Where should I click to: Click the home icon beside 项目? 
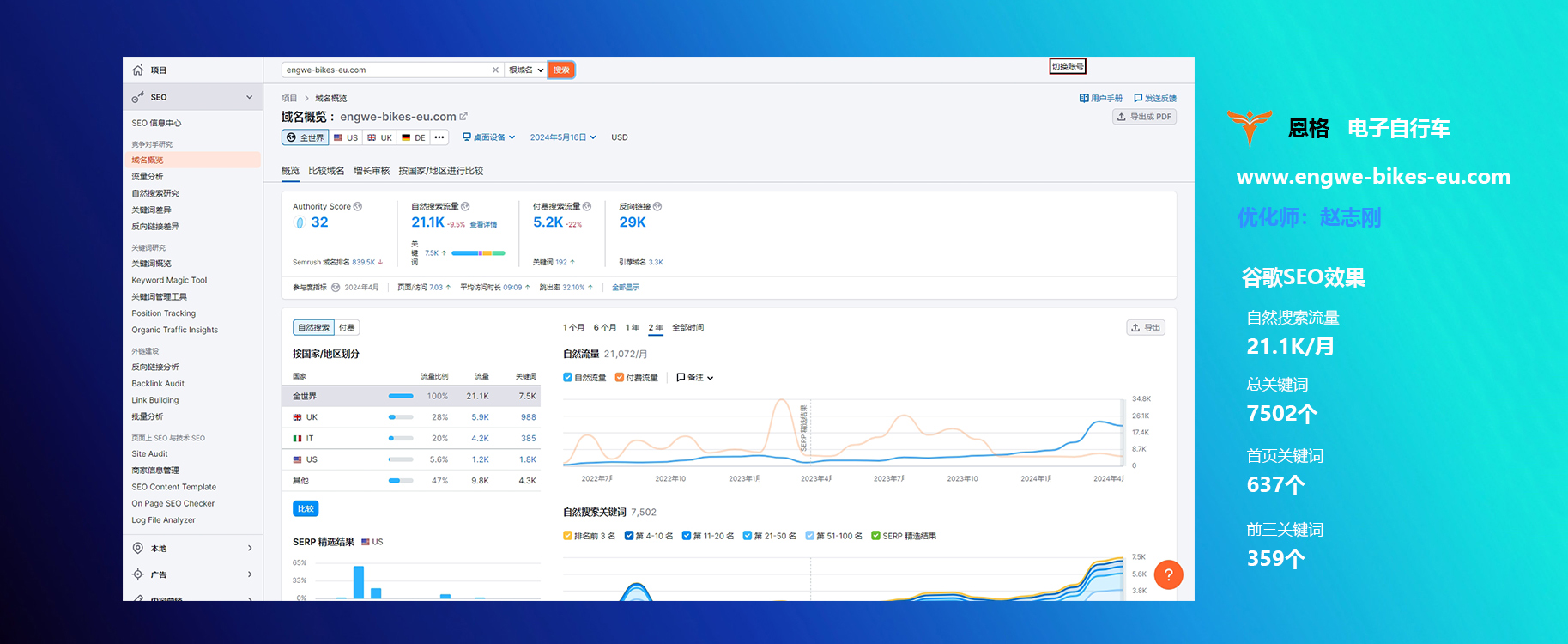click(x=138, y=70)
